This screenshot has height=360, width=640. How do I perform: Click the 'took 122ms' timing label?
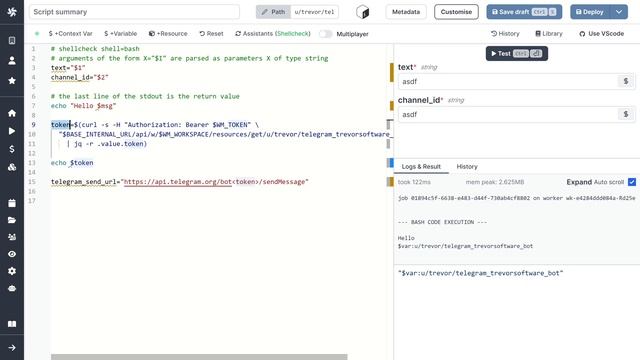(414, 182)
